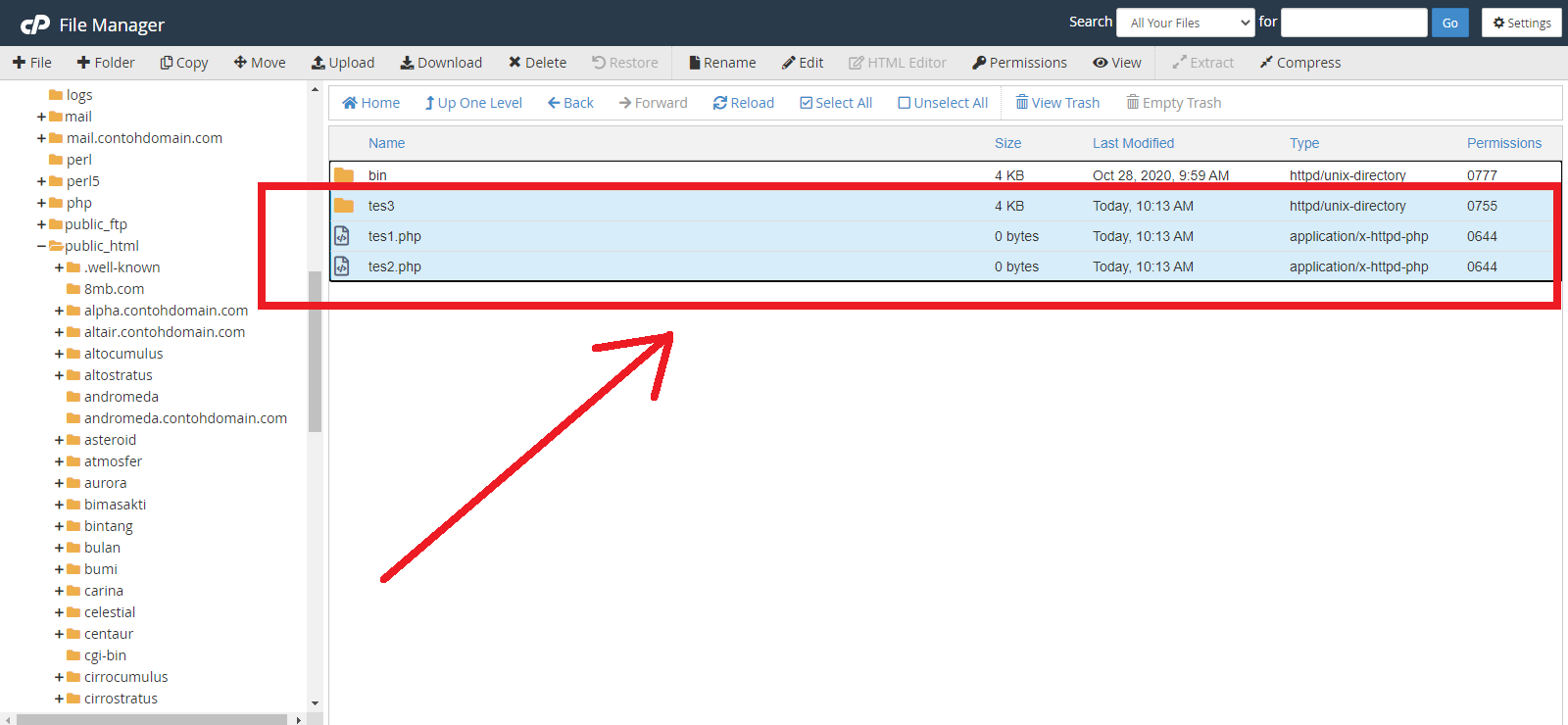Open the Permissions dialog
The height and width of the screenshot is (725, 1568).
pos(1019,63)
